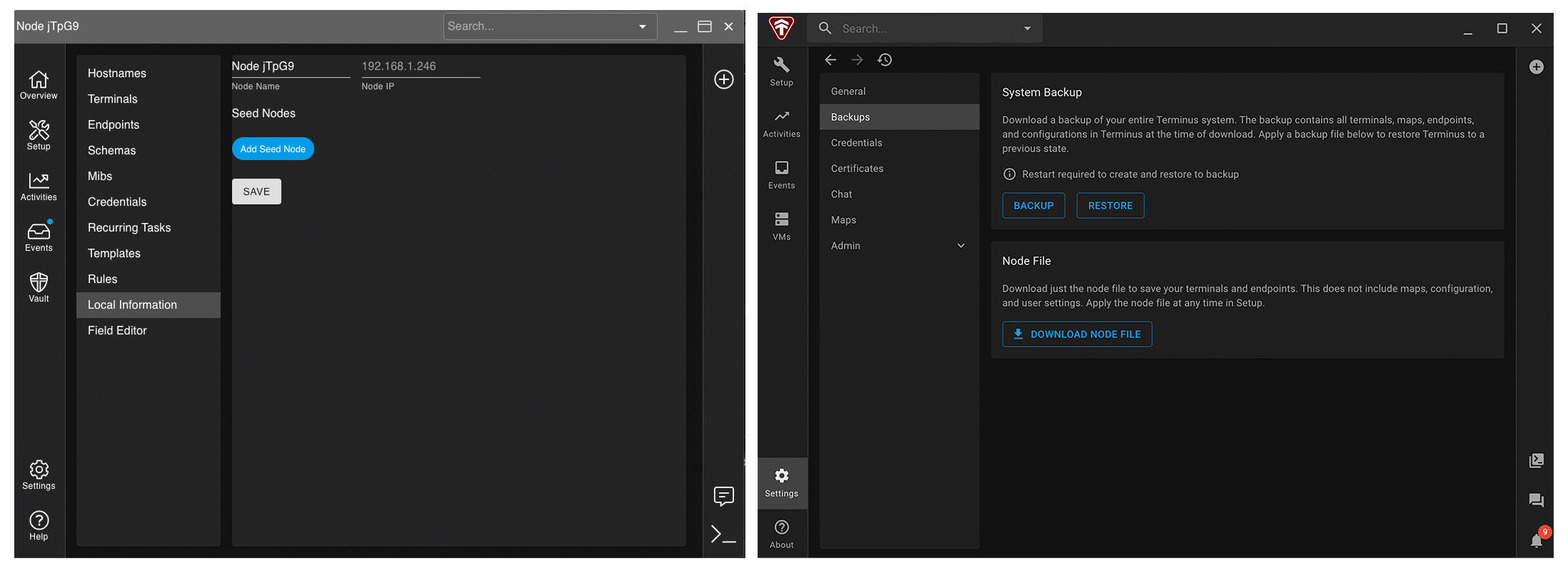Go forward with the right arrow icon
The image size is (1568, 566).
[858, 60]
